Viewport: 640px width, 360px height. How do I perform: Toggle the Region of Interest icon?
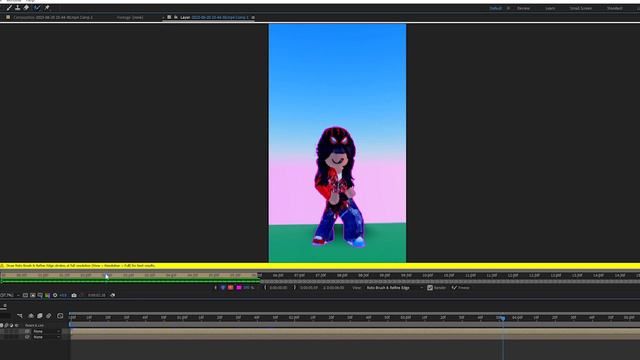tap(25, 295)
